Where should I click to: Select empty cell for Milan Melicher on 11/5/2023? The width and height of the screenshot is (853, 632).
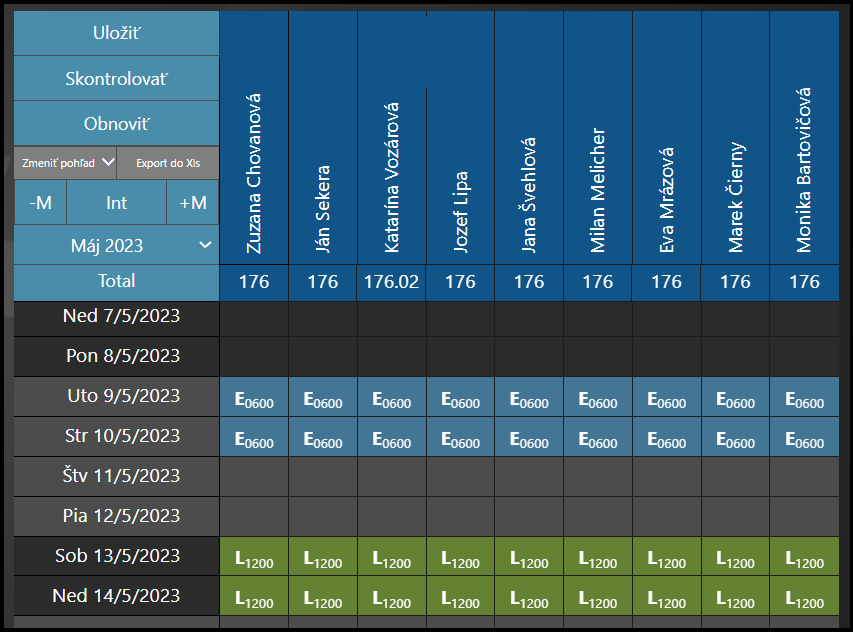(x=598, y=477)
